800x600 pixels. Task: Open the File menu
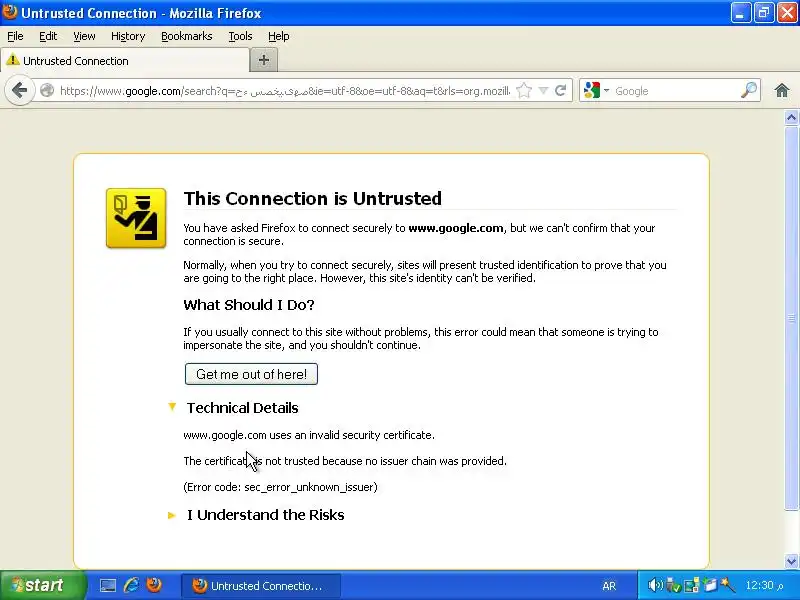tap(15, 36)
